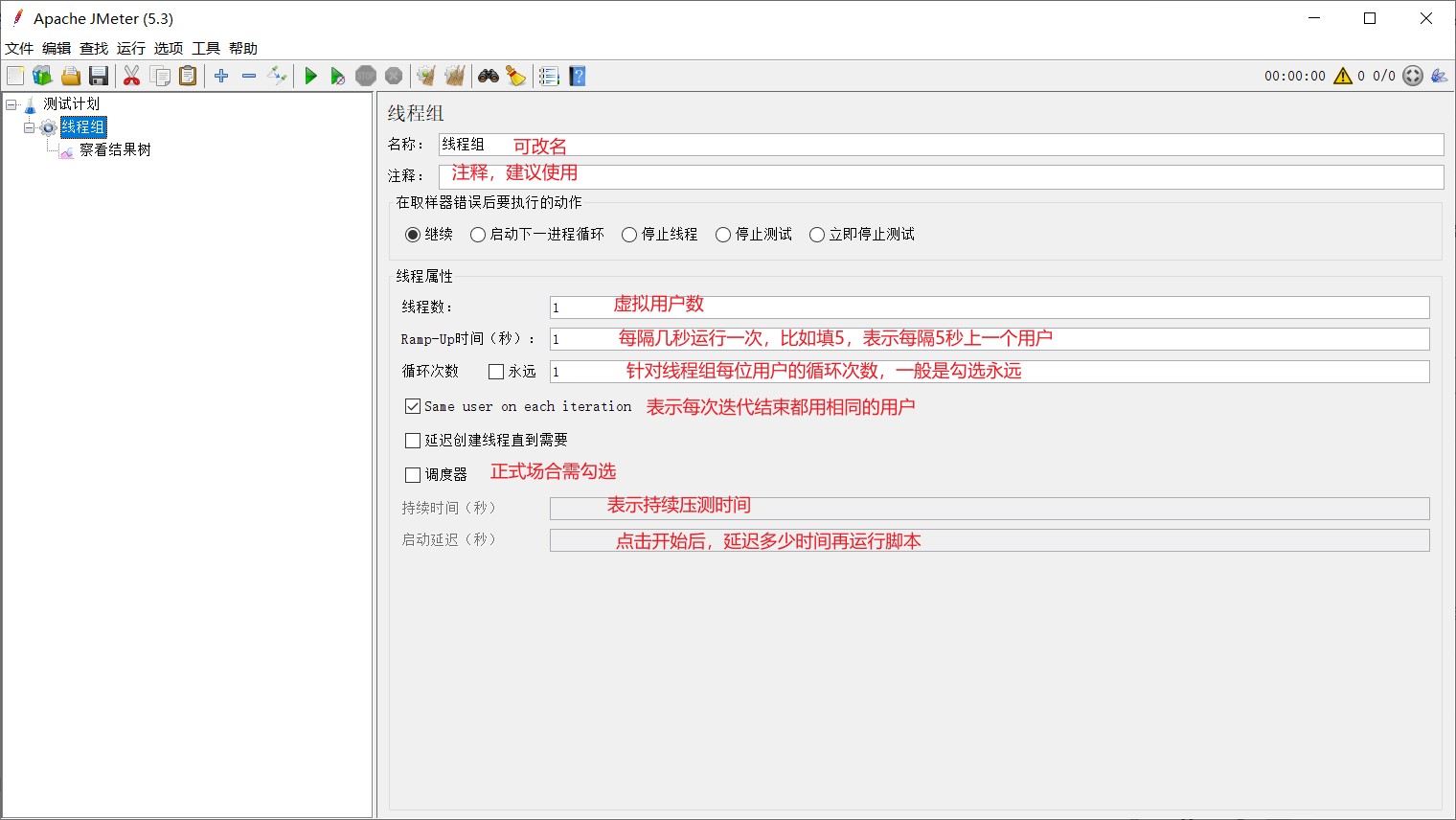Screen dimensions: 1456x820
Task: Click the Open file folder icon
Action: point(71,76)
